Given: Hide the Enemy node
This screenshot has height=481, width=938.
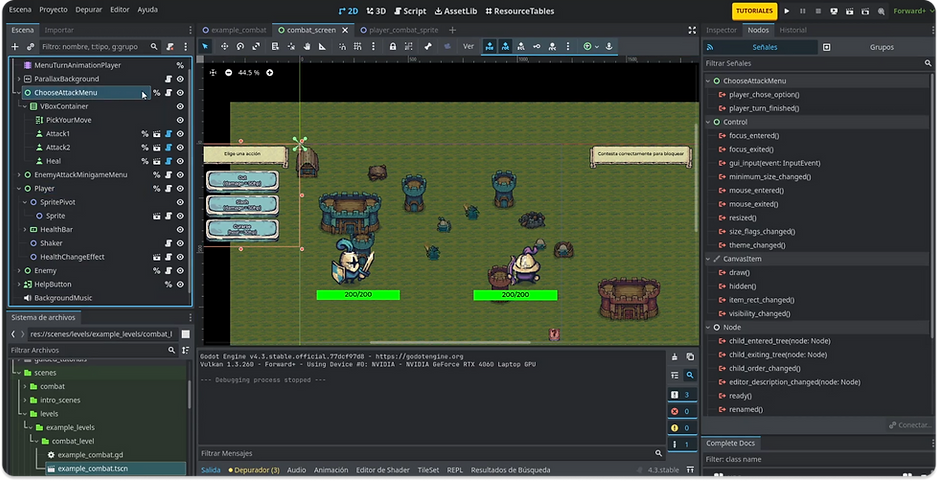Looking at the screenshot, I should [x=180, y=271].
